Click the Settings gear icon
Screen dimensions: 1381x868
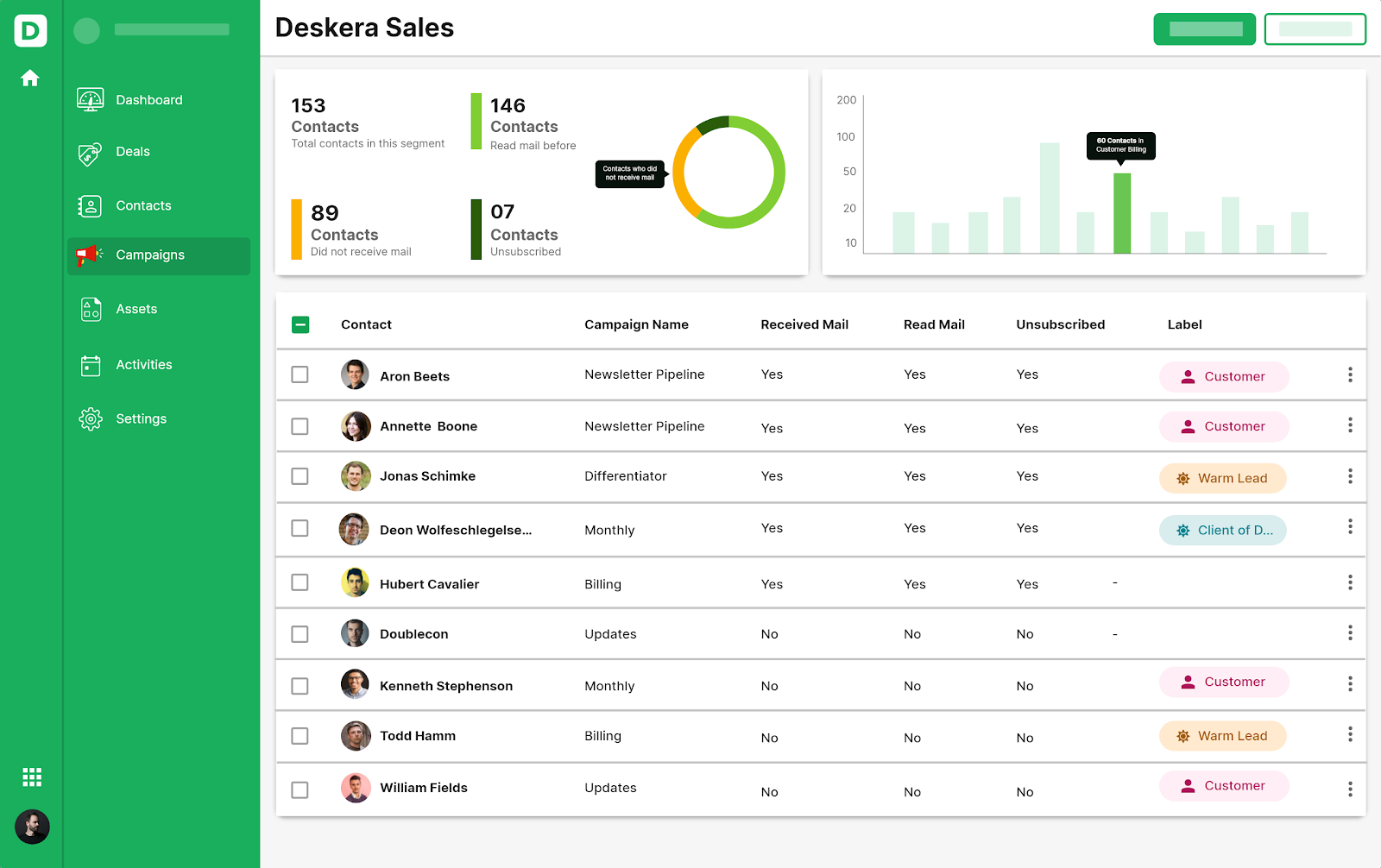coord(91,418)
